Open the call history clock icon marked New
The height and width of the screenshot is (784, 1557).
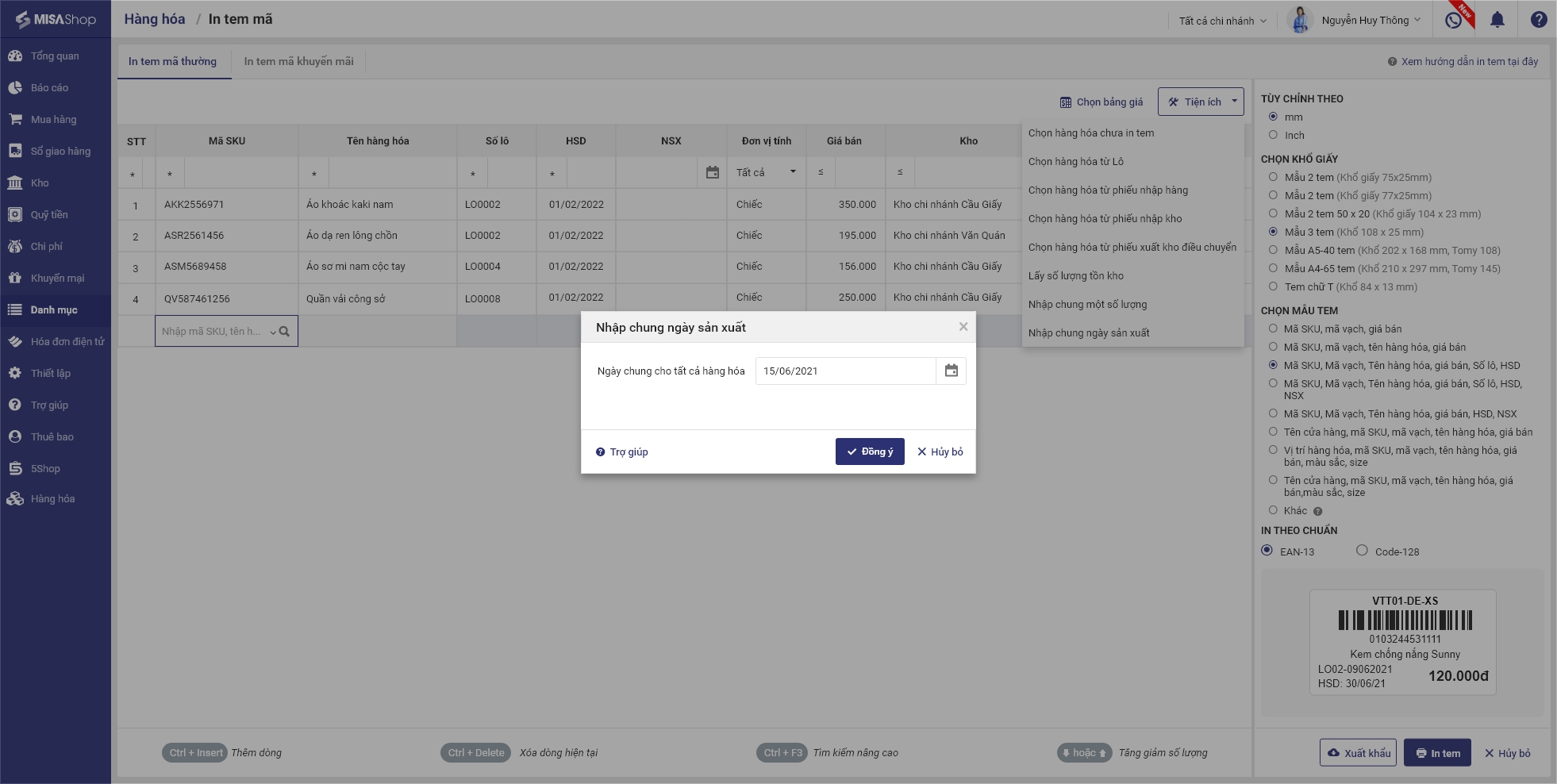coord(1454,21)
